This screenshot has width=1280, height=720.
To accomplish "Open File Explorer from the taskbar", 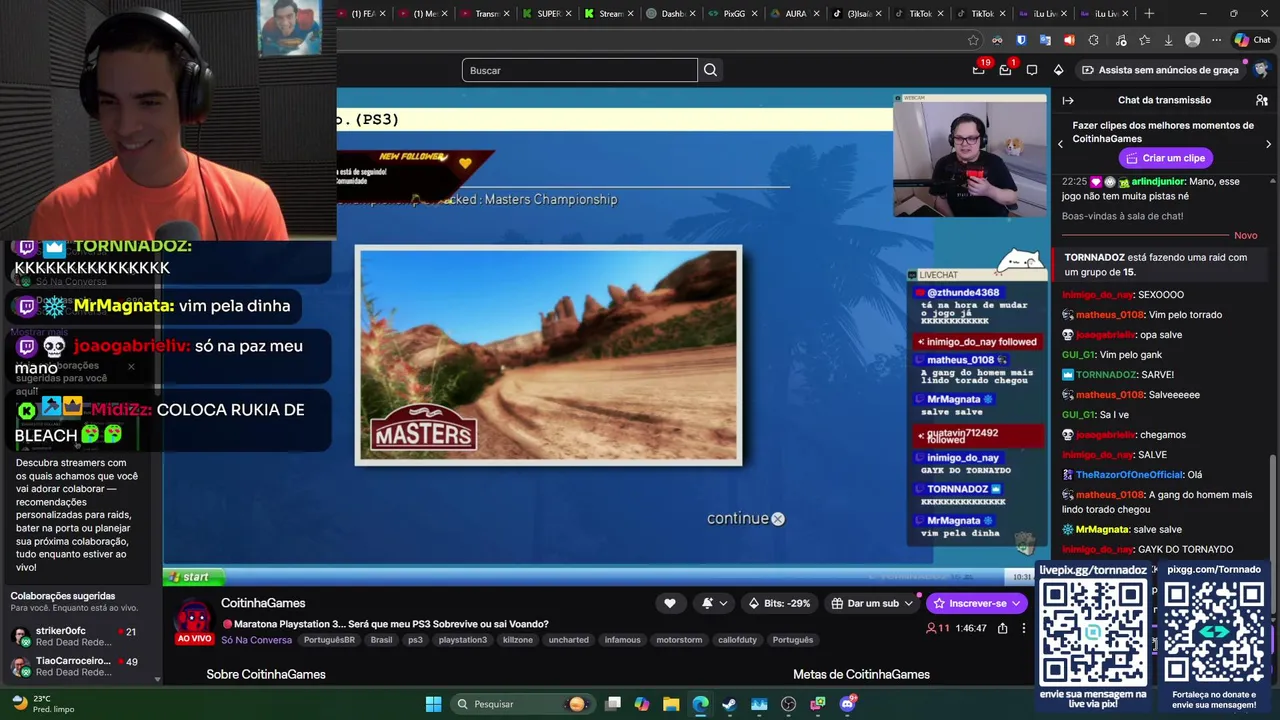I will [671, 704].
